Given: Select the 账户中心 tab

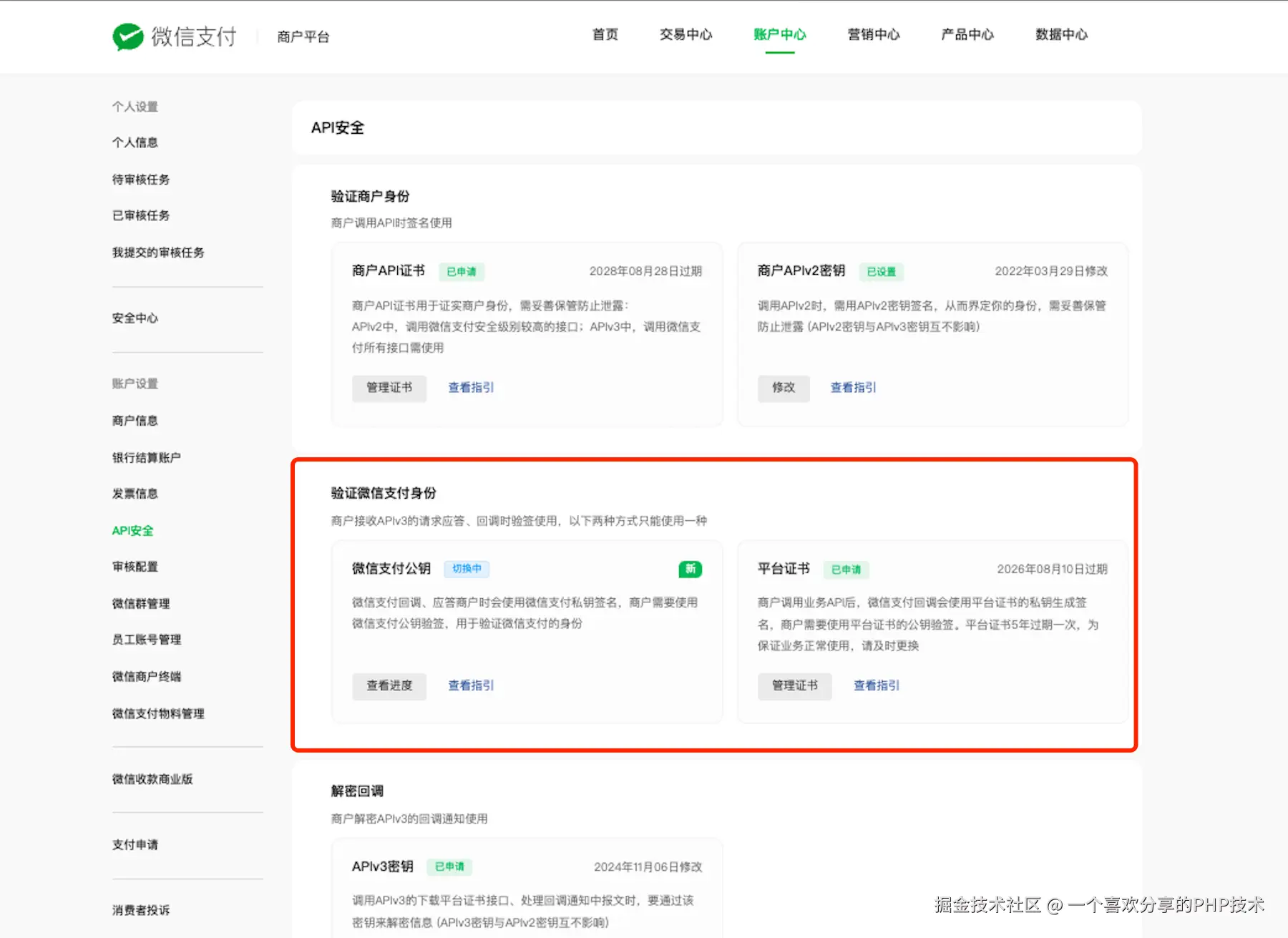Looking at the screenshot, I should point(779,34).
